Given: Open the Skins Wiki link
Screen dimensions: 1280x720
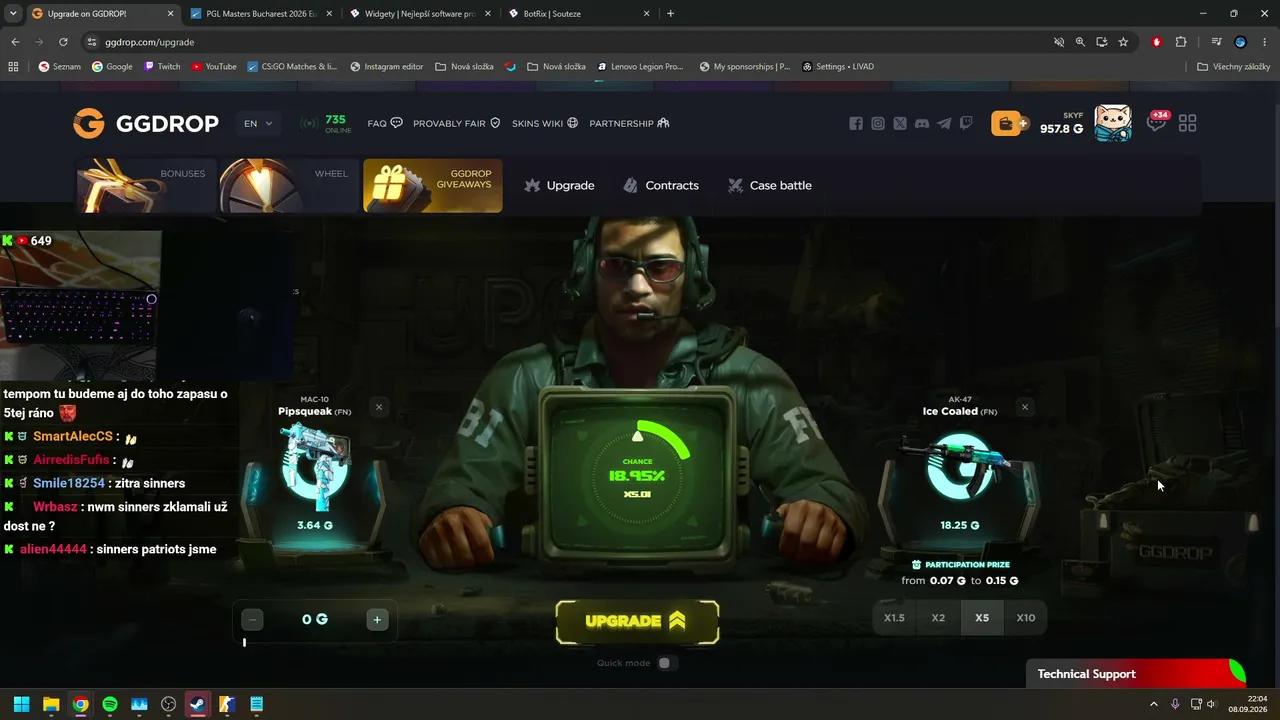Looking at the screenshot, I should pyautogui.click(x=545, y=123).
